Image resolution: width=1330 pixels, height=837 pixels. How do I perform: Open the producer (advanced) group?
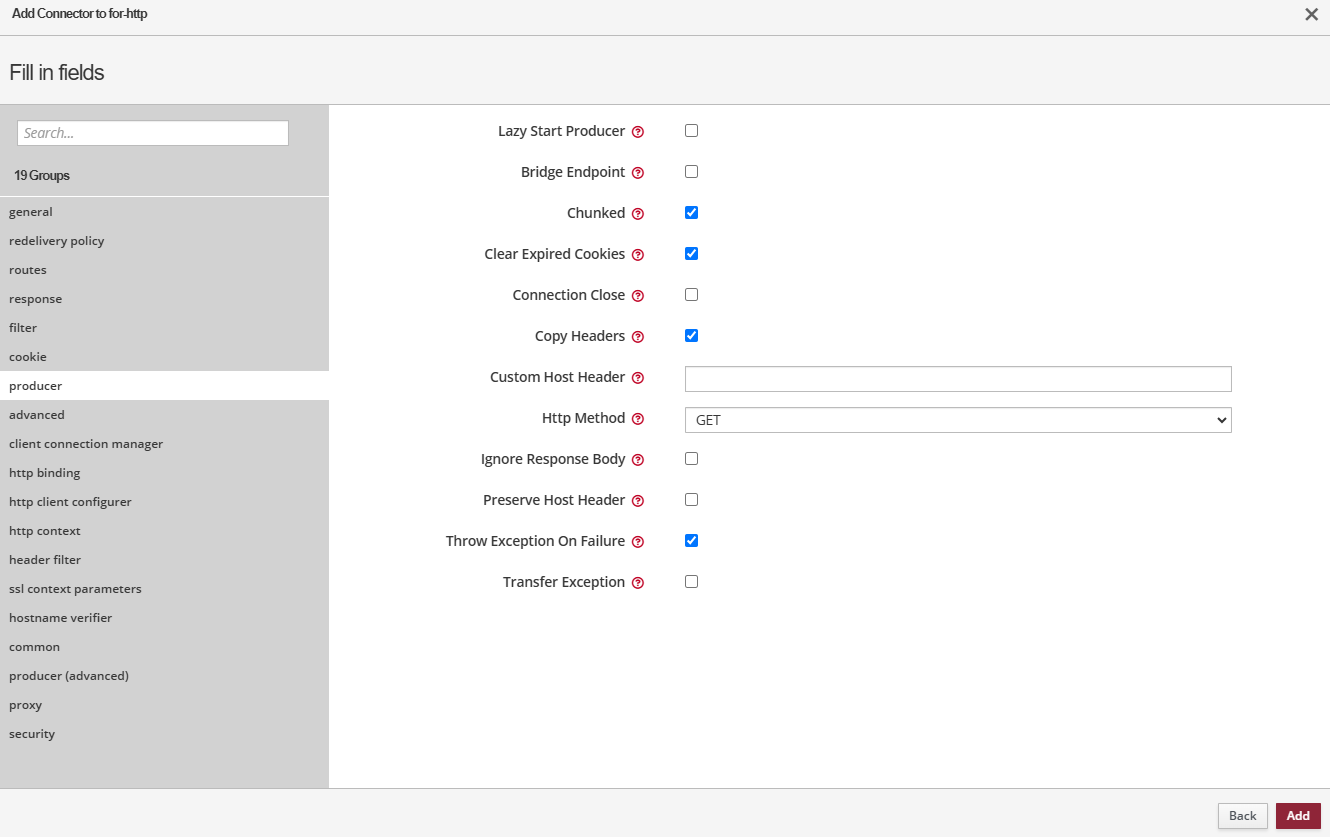69,676
